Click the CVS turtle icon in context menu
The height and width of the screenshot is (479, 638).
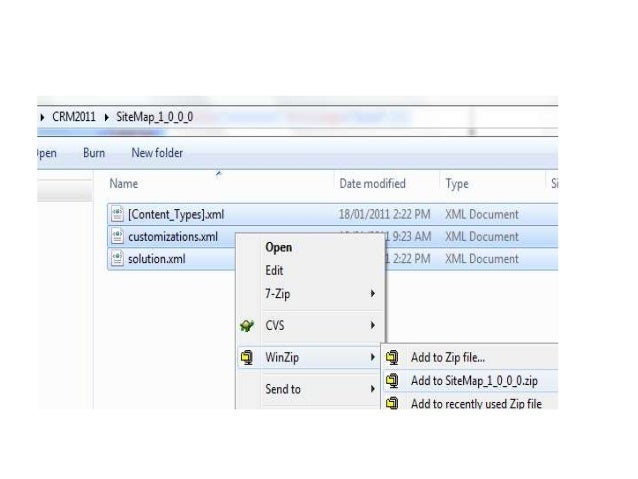pos(247,326)
